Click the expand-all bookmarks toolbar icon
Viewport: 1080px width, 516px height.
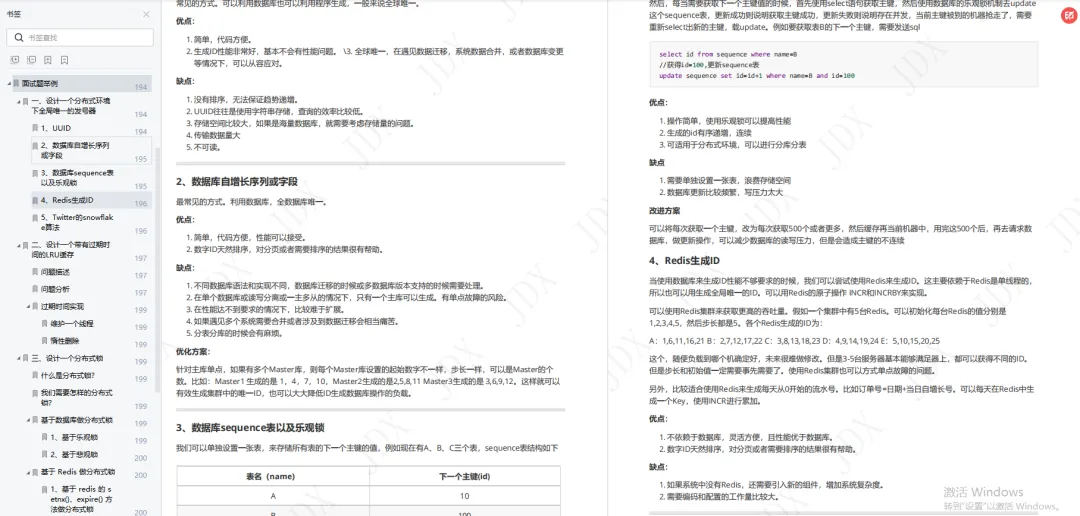(x=13, y=60)
